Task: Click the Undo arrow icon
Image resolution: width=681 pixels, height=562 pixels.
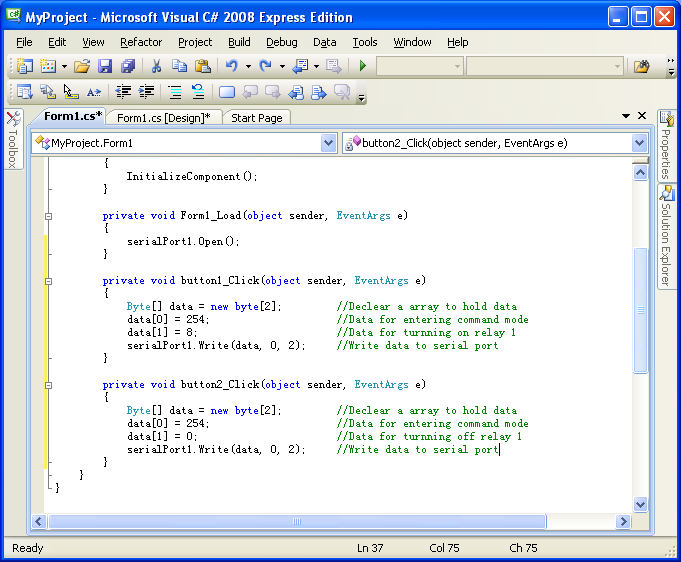Action: [x=232, y=66]
